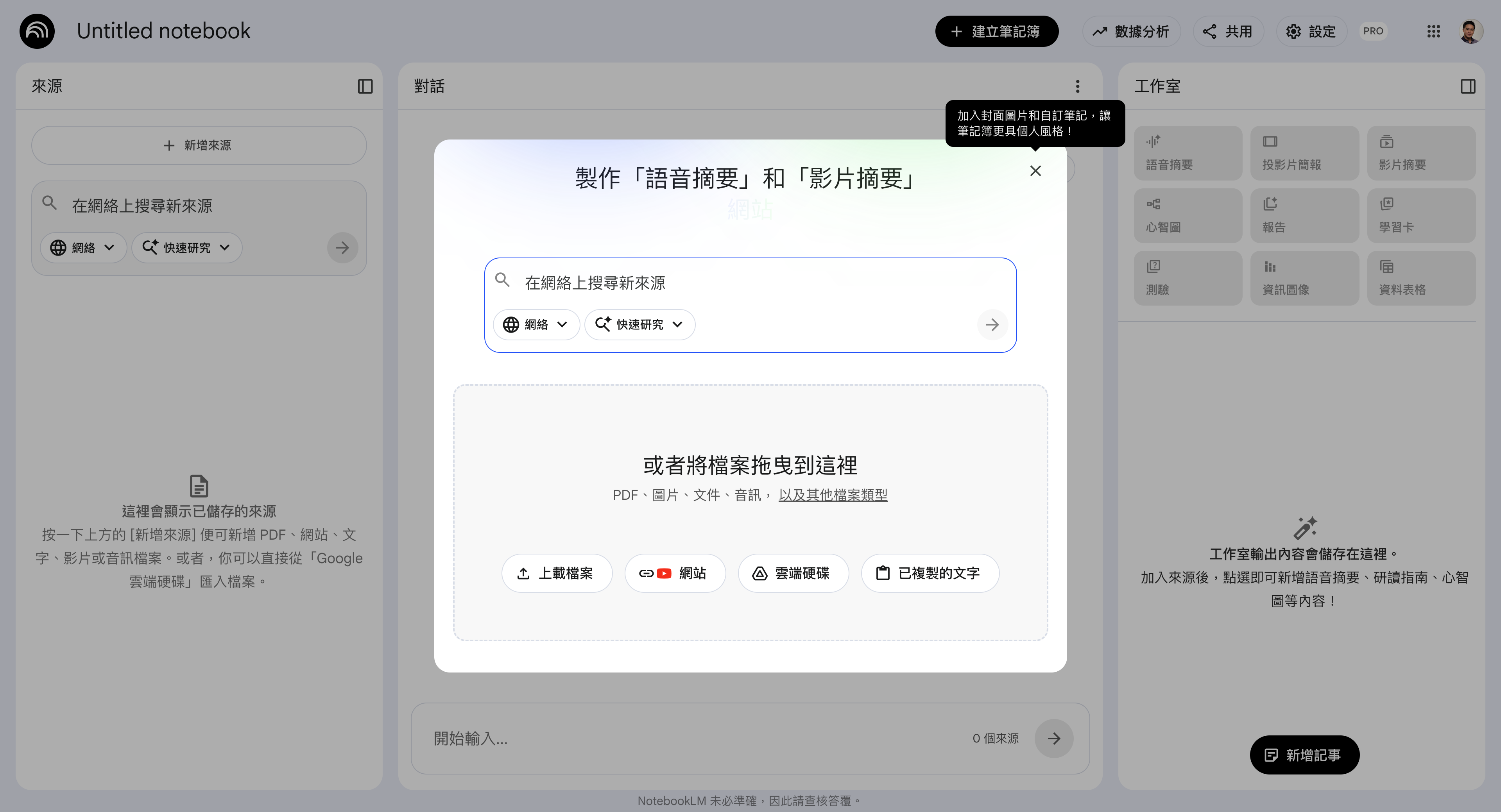Click 上載檔案 to upload a file
Viewport: 1501px width, 812px height.
coord(557,573)
